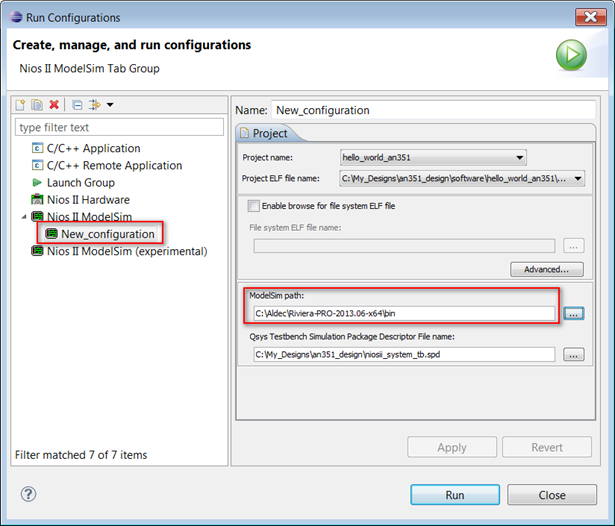615x526 pixels.
Task: Switch to the Project tab
Action: tap(264, 134)
